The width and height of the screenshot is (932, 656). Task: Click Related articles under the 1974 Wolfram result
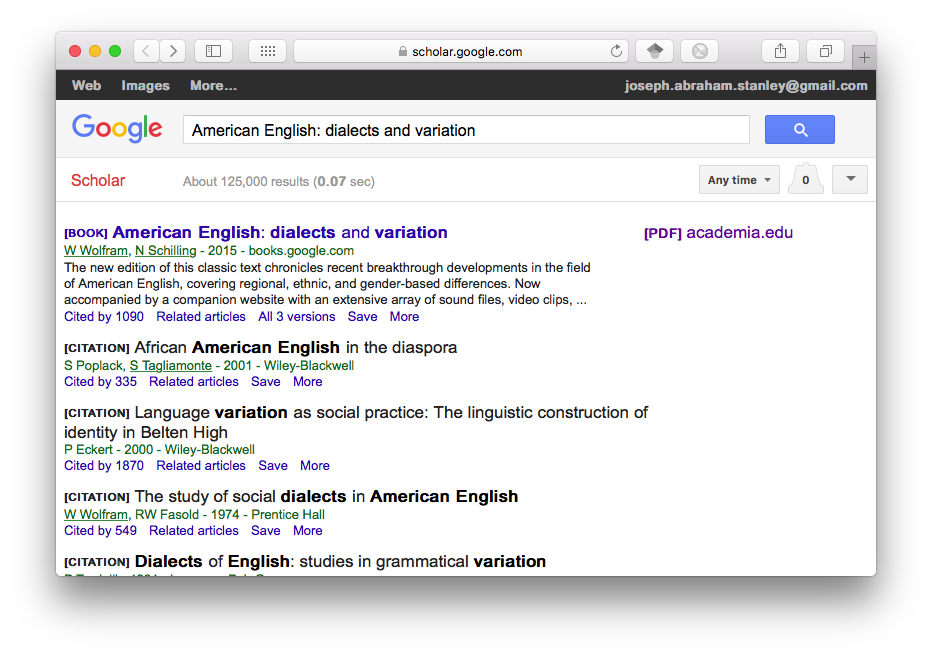coord(194,531)
